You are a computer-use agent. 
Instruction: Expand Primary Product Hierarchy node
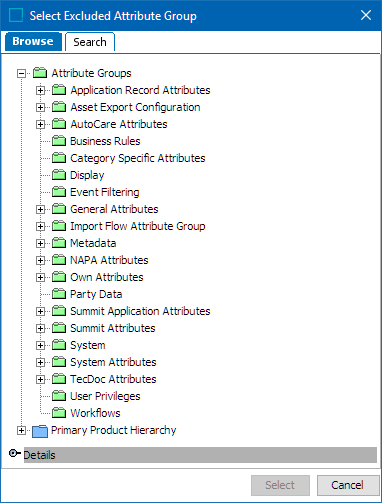[x=21, y=430]
